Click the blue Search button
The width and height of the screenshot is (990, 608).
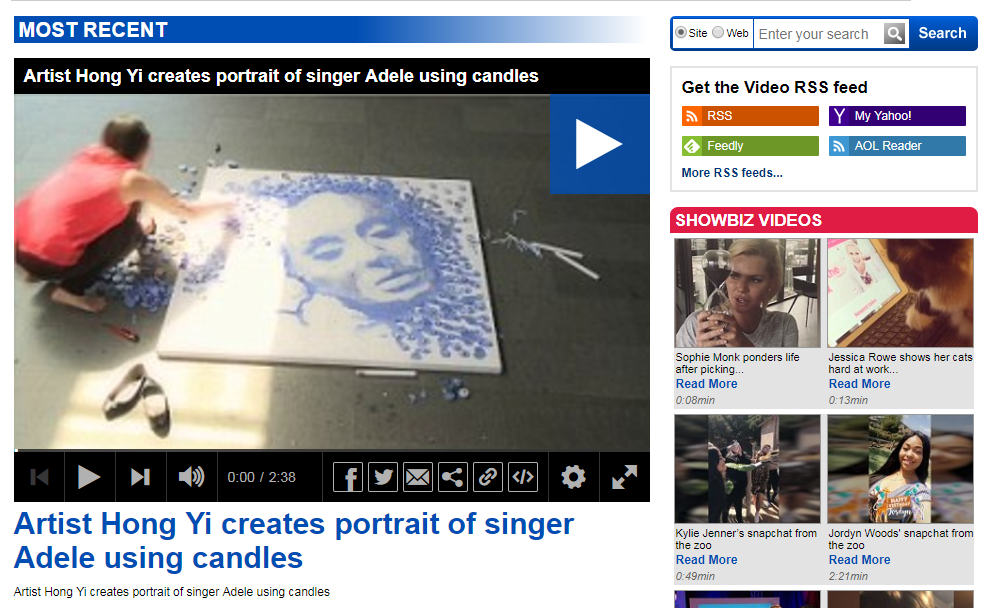[942, 33]
